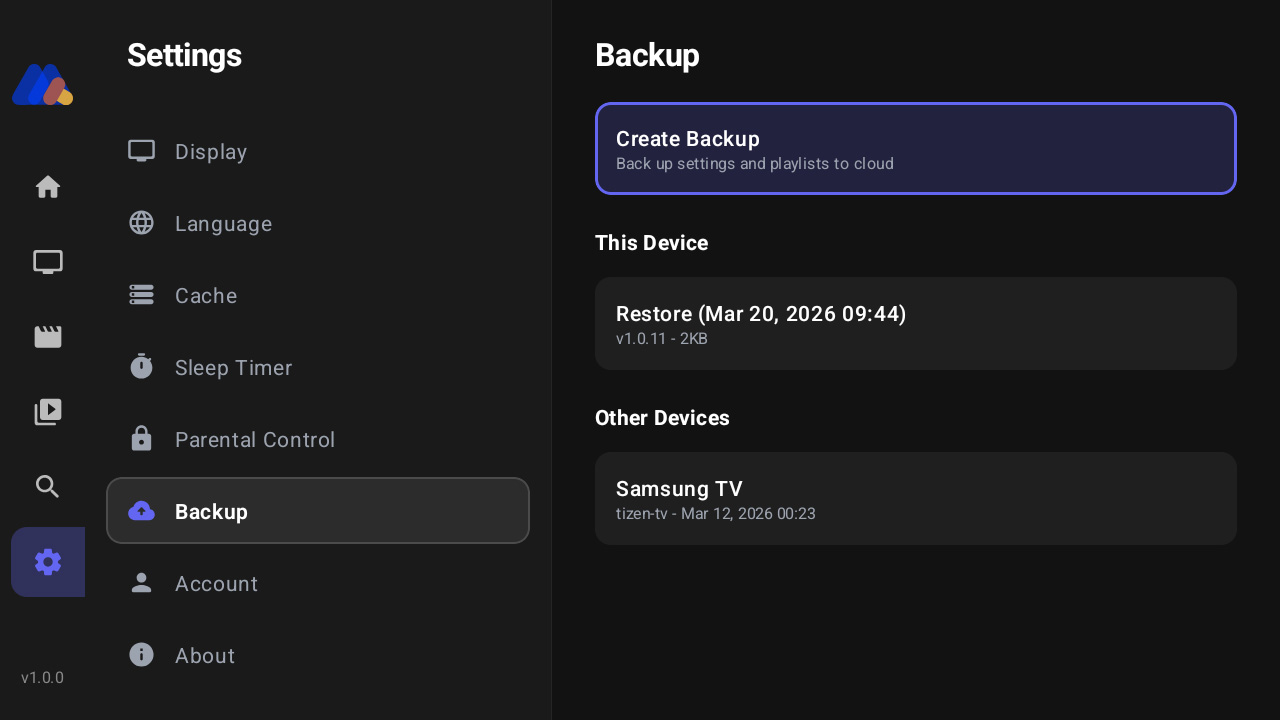Open the Live TV sidebar icon

click(x=47, y=261)
